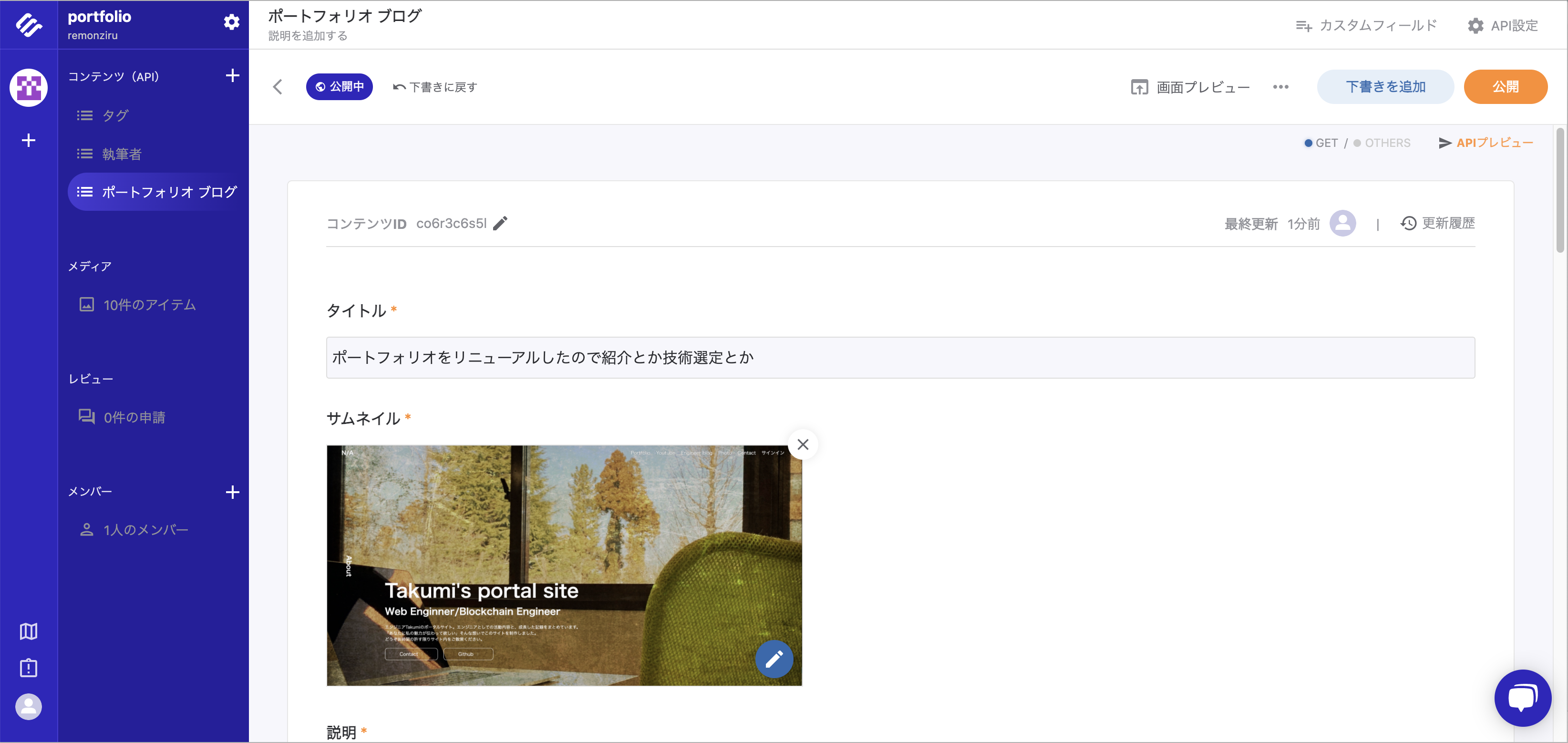Revert to draft via 下書きに戻す
Image resolution: width=1568 pixels, height=743 pixels.
coord(434,86)
